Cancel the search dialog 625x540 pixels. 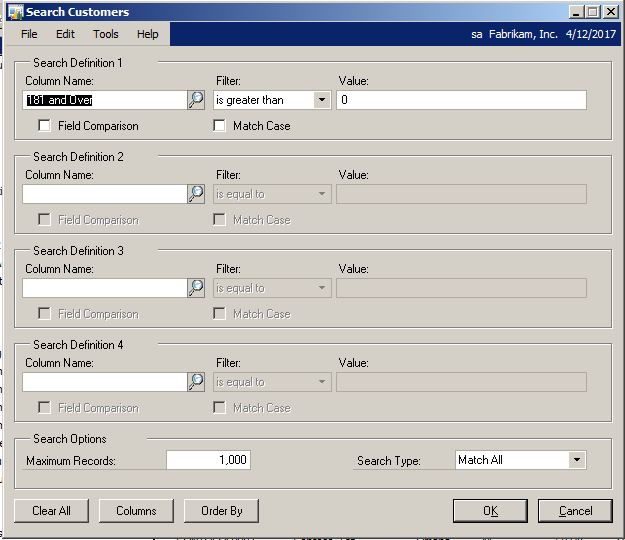(575, 511)
